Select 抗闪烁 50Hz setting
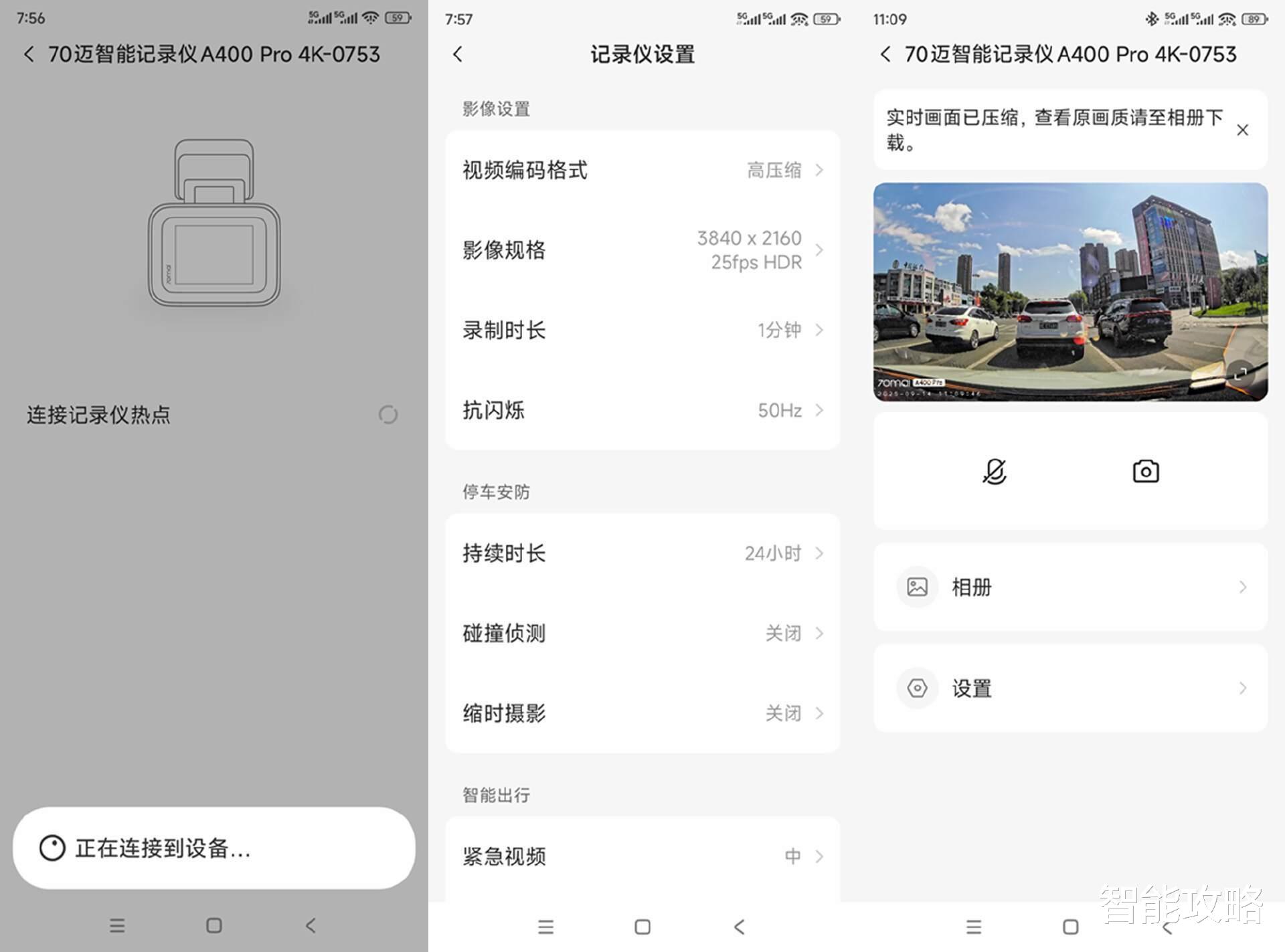 pyautogui.click(x=642, y=410)
